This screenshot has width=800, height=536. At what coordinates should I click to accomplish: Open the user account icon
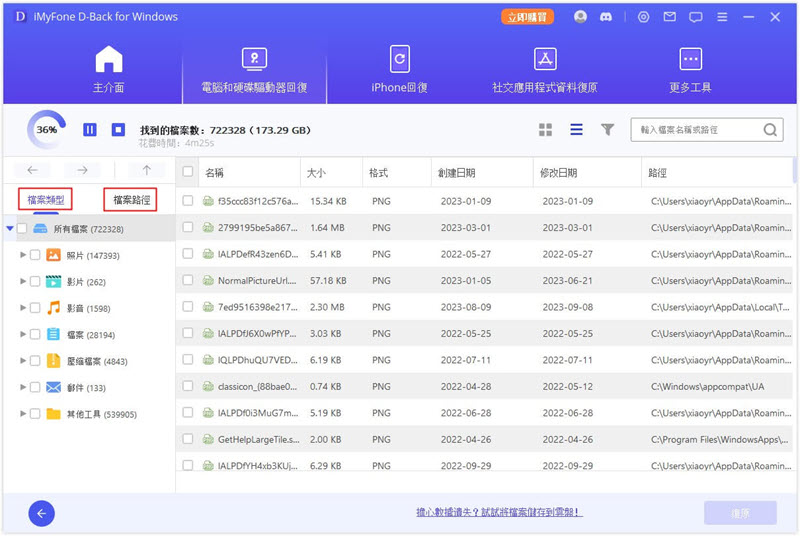pos(580,17)
